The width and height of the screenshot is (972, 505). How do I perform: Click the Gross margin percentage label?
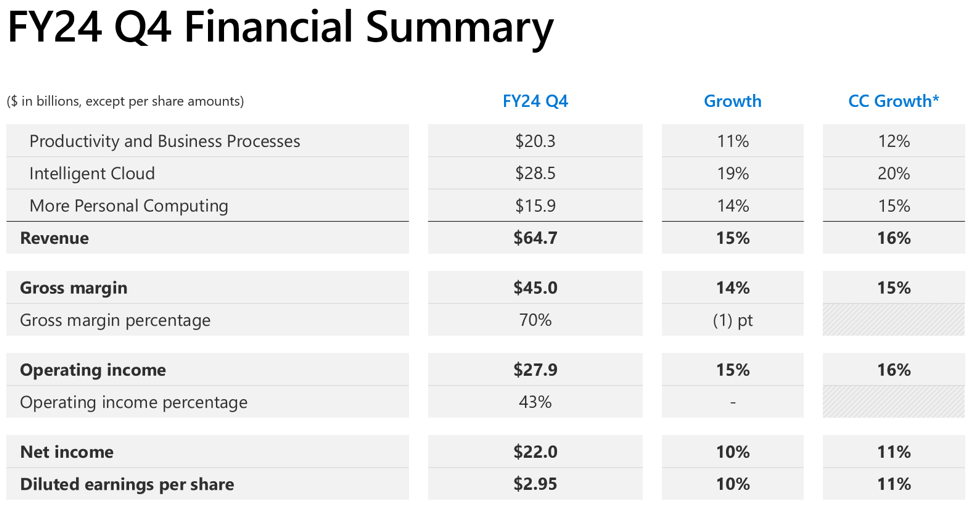tap(115, 320)
